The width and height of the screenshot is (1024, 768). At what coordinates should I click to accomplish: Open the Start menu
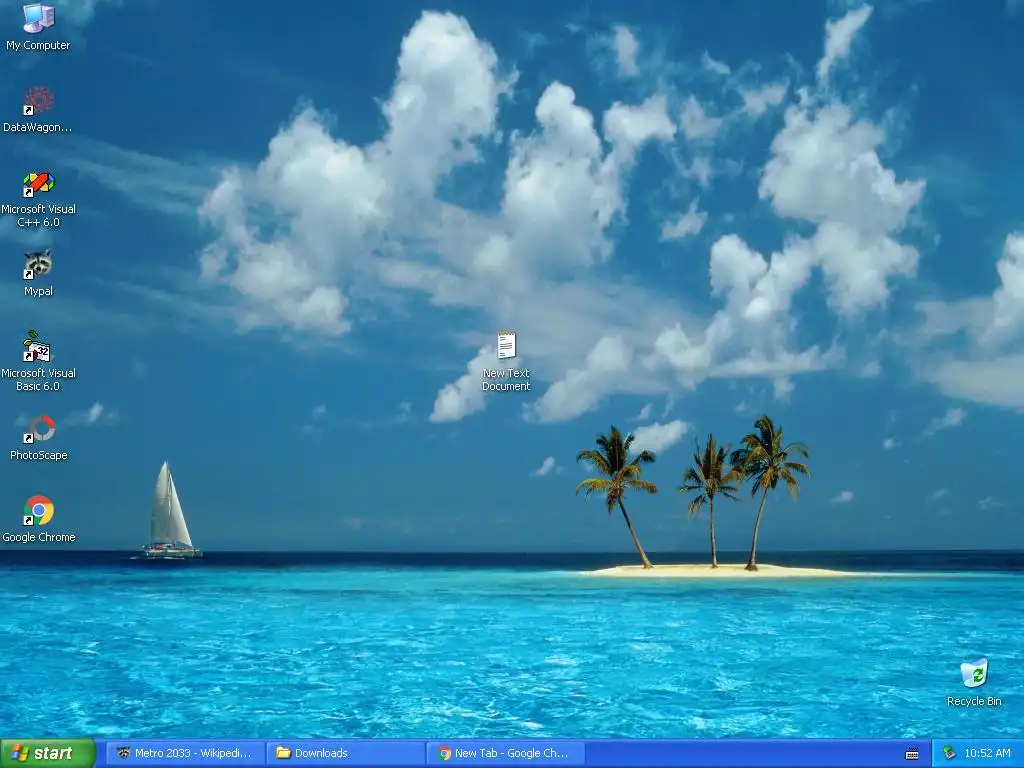coord(48,753)
